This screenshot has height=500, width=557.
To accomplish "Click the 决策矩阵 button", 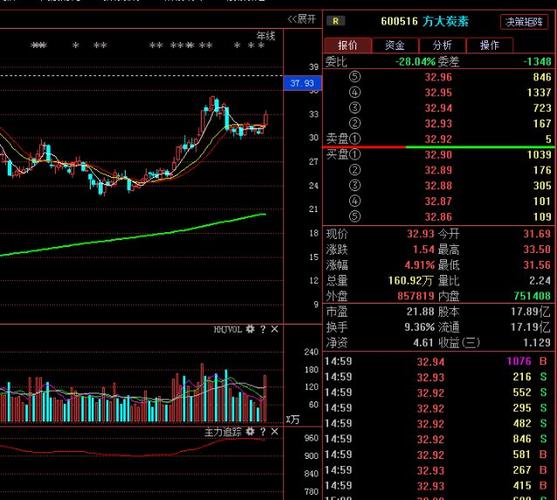I will (x=524, y=22).
